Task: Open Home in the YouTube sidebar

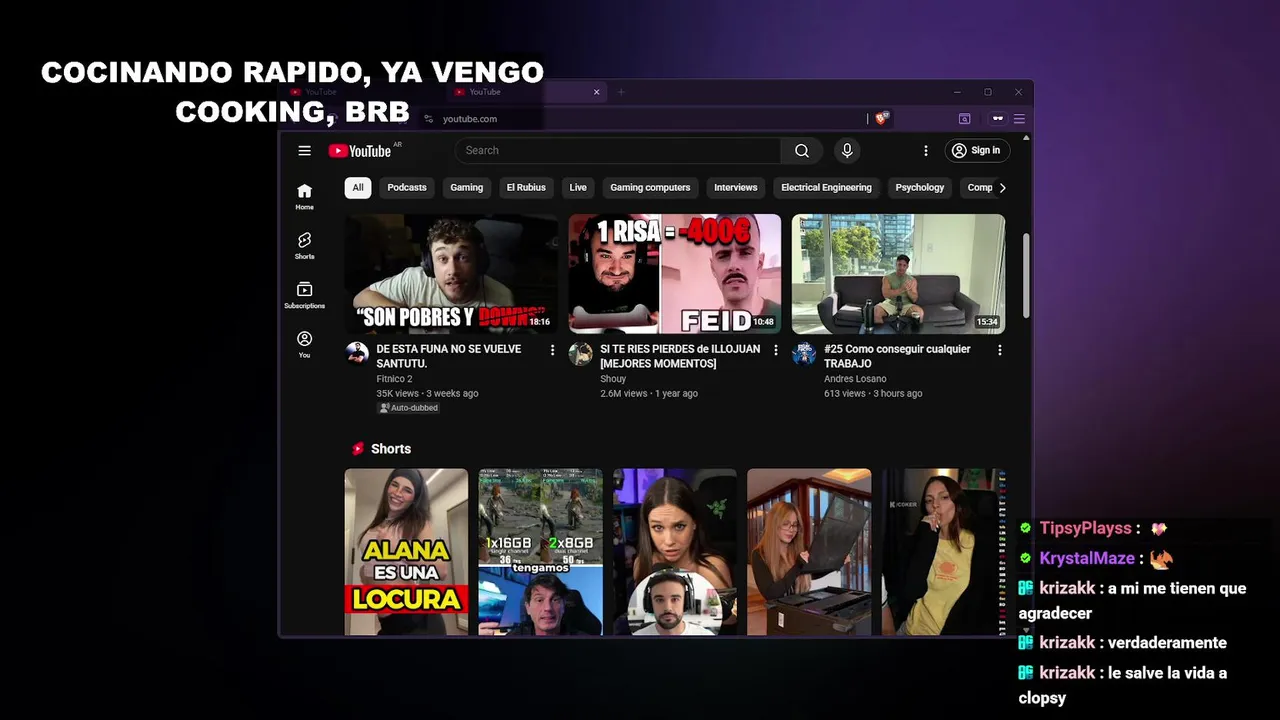Action: click(304, 197)
